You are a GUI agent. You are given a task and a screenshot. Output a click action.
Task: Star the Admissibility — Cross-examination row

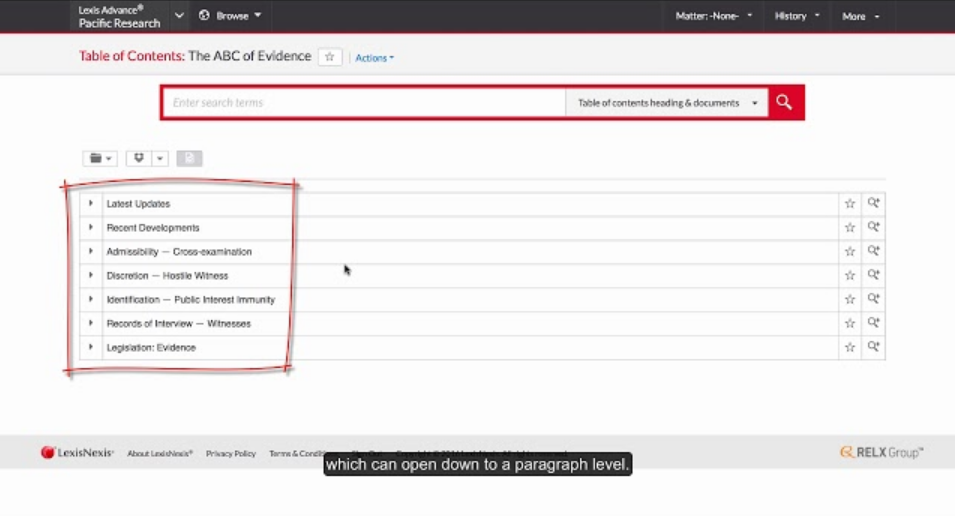pos(850,251)
